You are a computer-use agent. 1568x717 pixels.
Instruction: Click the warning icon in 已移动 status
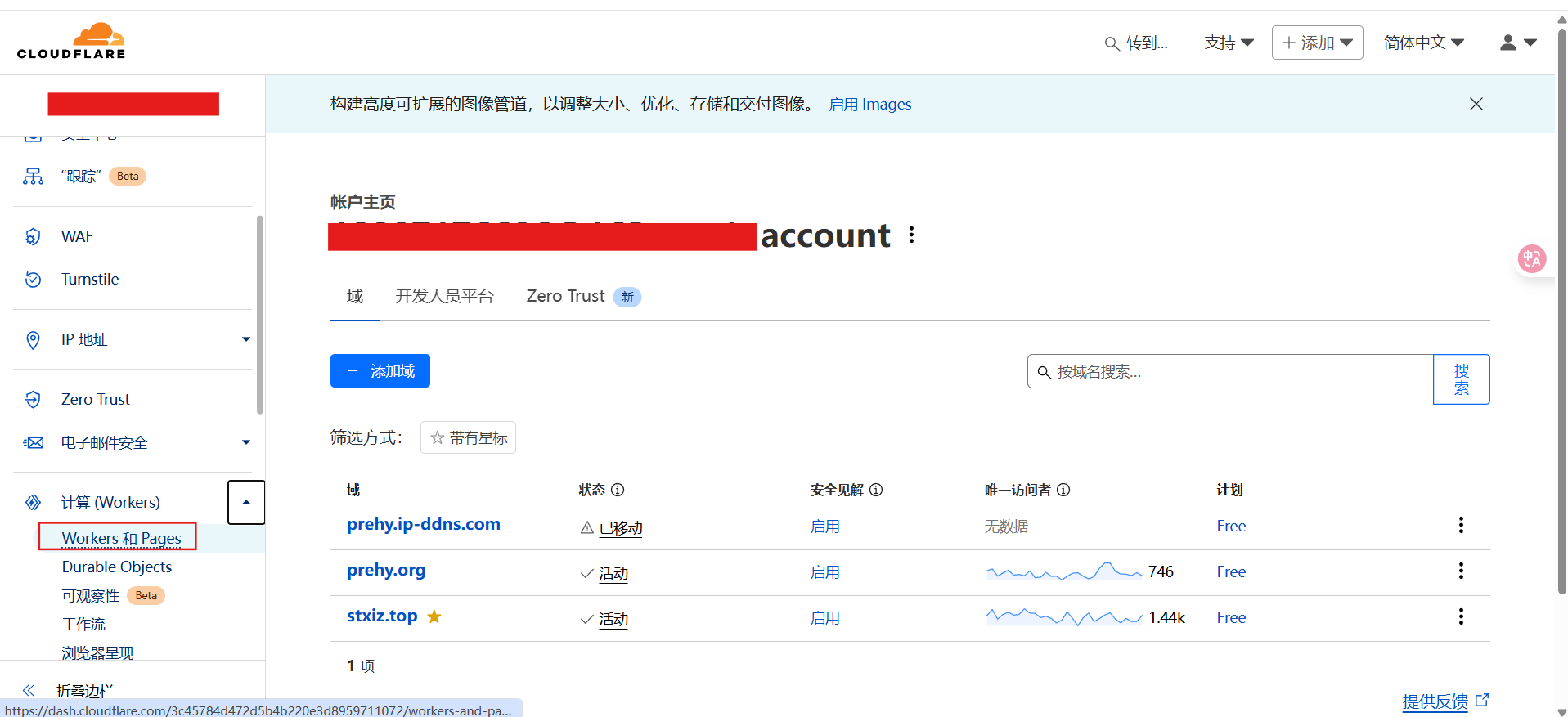[x=586, y=528]
